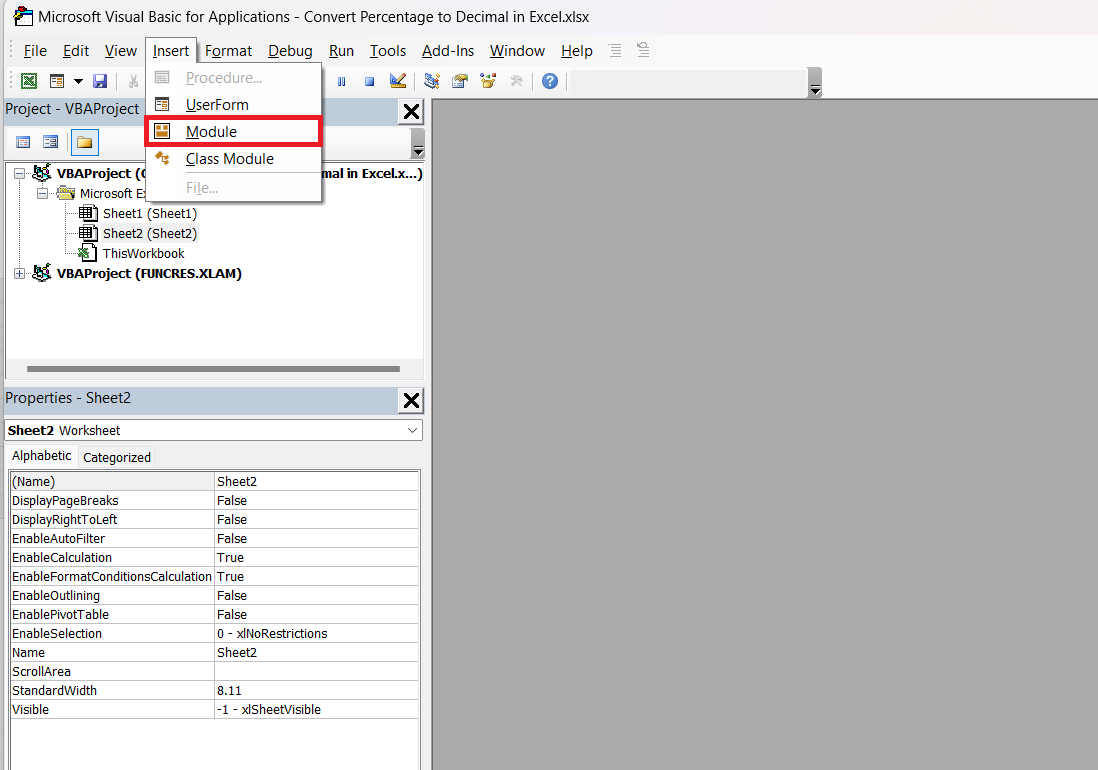Close the Properties - Sheet2 pane
1098x770 pixels.
[x=411, y=400]
